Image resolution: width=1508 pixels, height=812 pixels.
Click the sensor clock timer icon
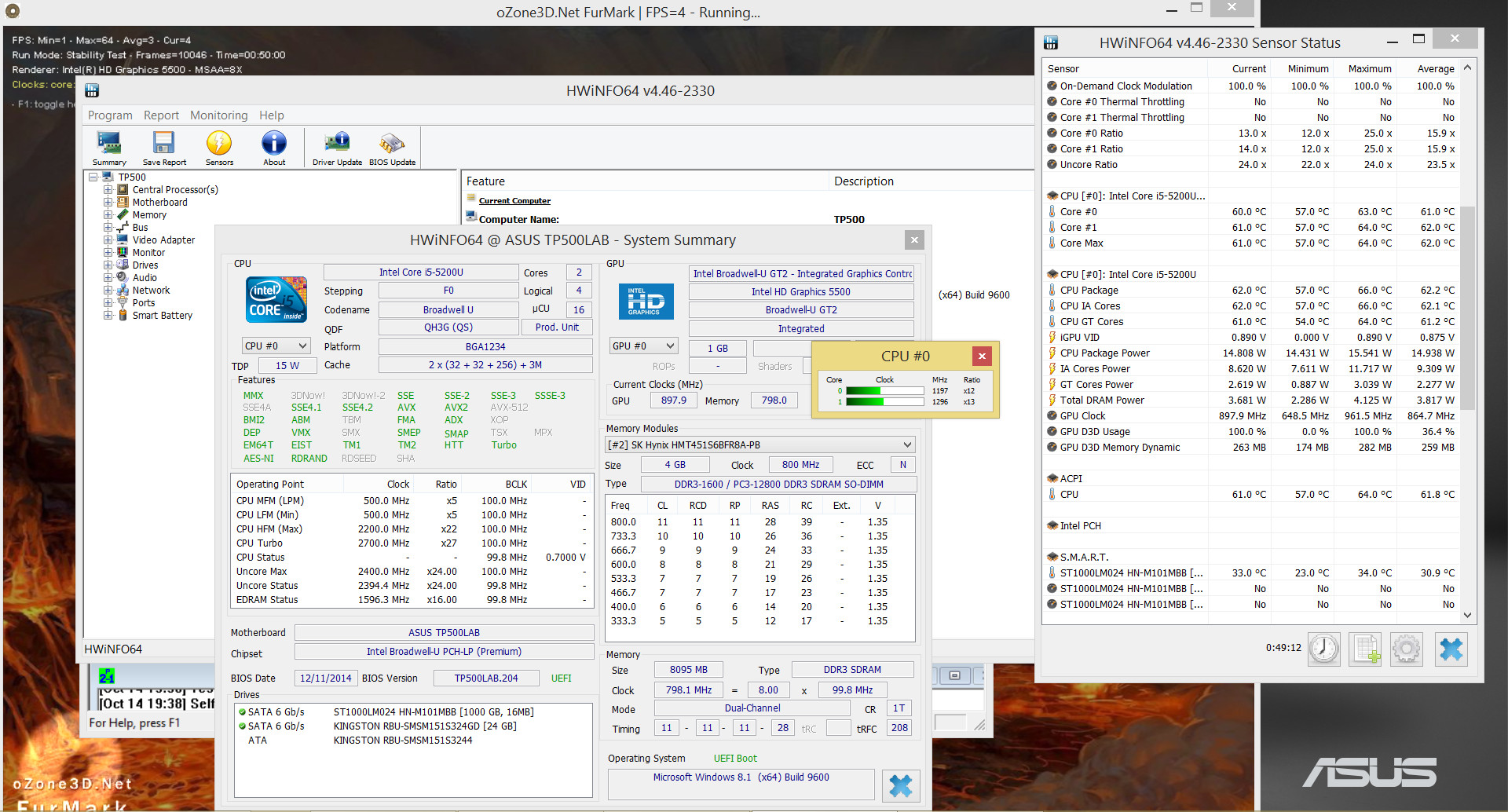click(x=1323, y=649)
